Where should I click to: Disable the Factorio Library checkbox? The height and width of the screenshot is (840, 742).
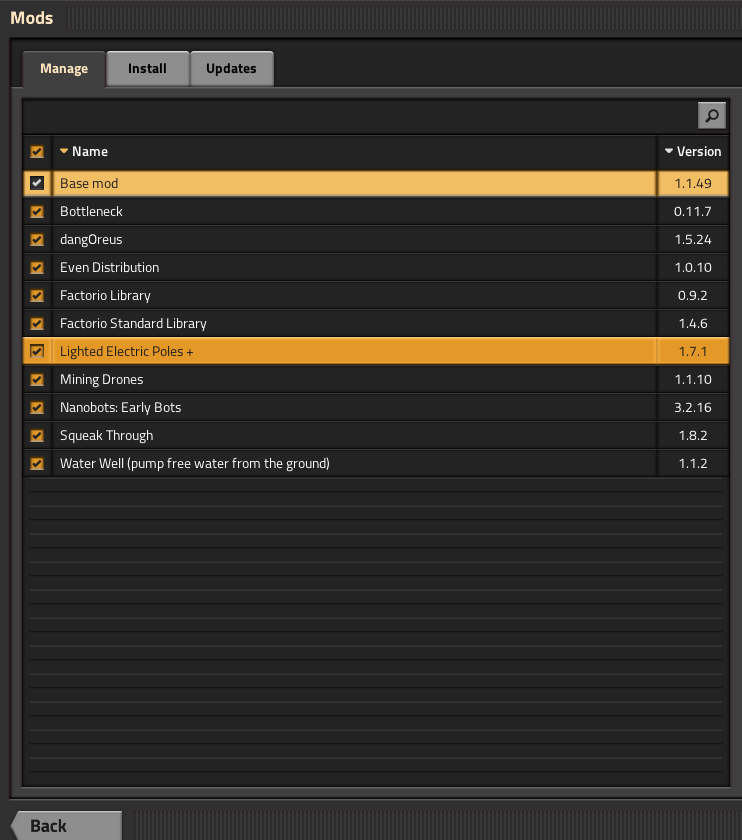click(37, 296)
